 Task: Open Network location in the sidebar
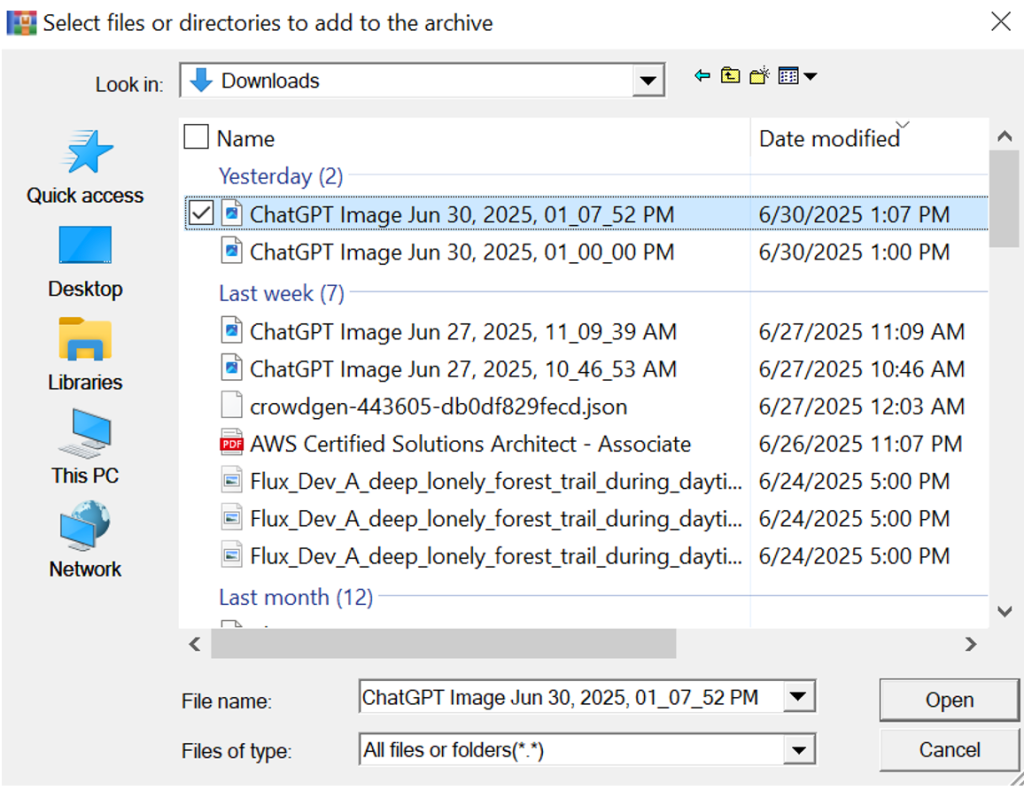click(x=85, y=540)
